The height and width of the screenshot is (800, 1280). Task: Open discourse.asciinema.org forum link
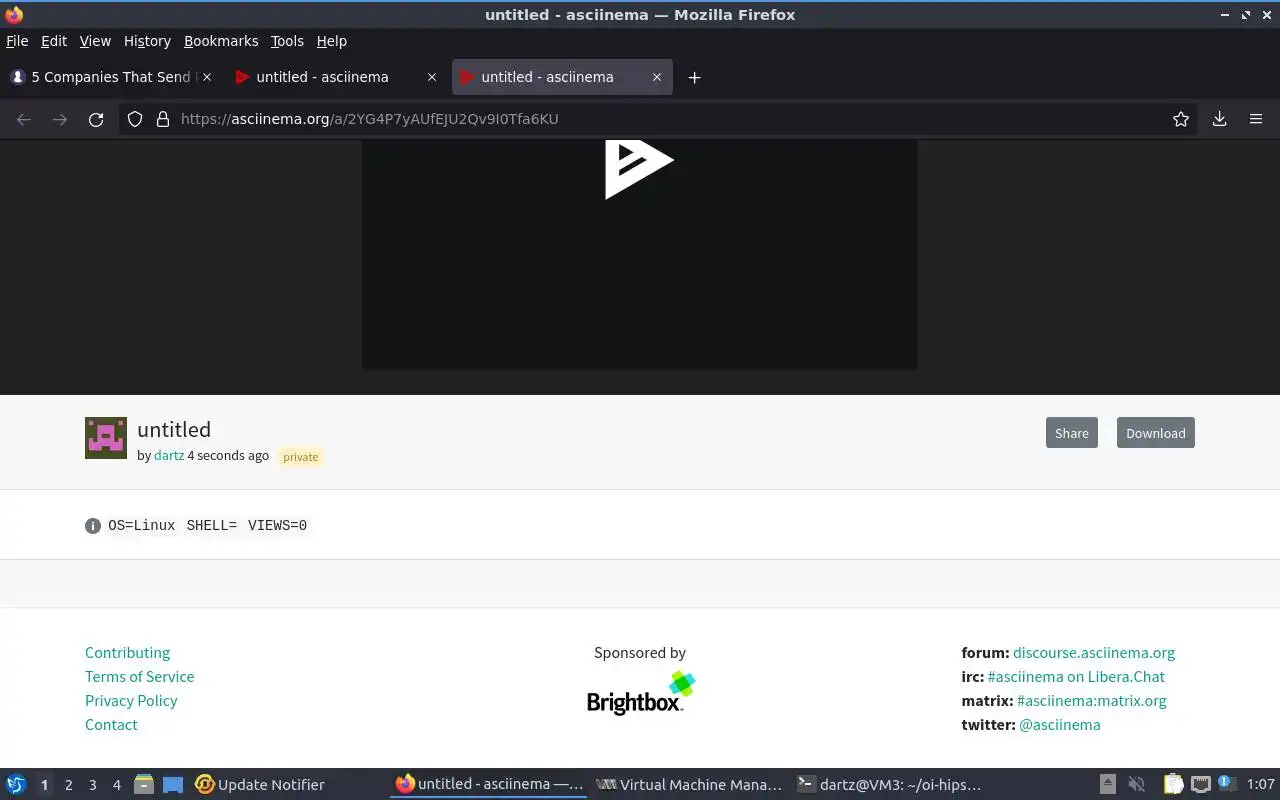click(1094, 653)
